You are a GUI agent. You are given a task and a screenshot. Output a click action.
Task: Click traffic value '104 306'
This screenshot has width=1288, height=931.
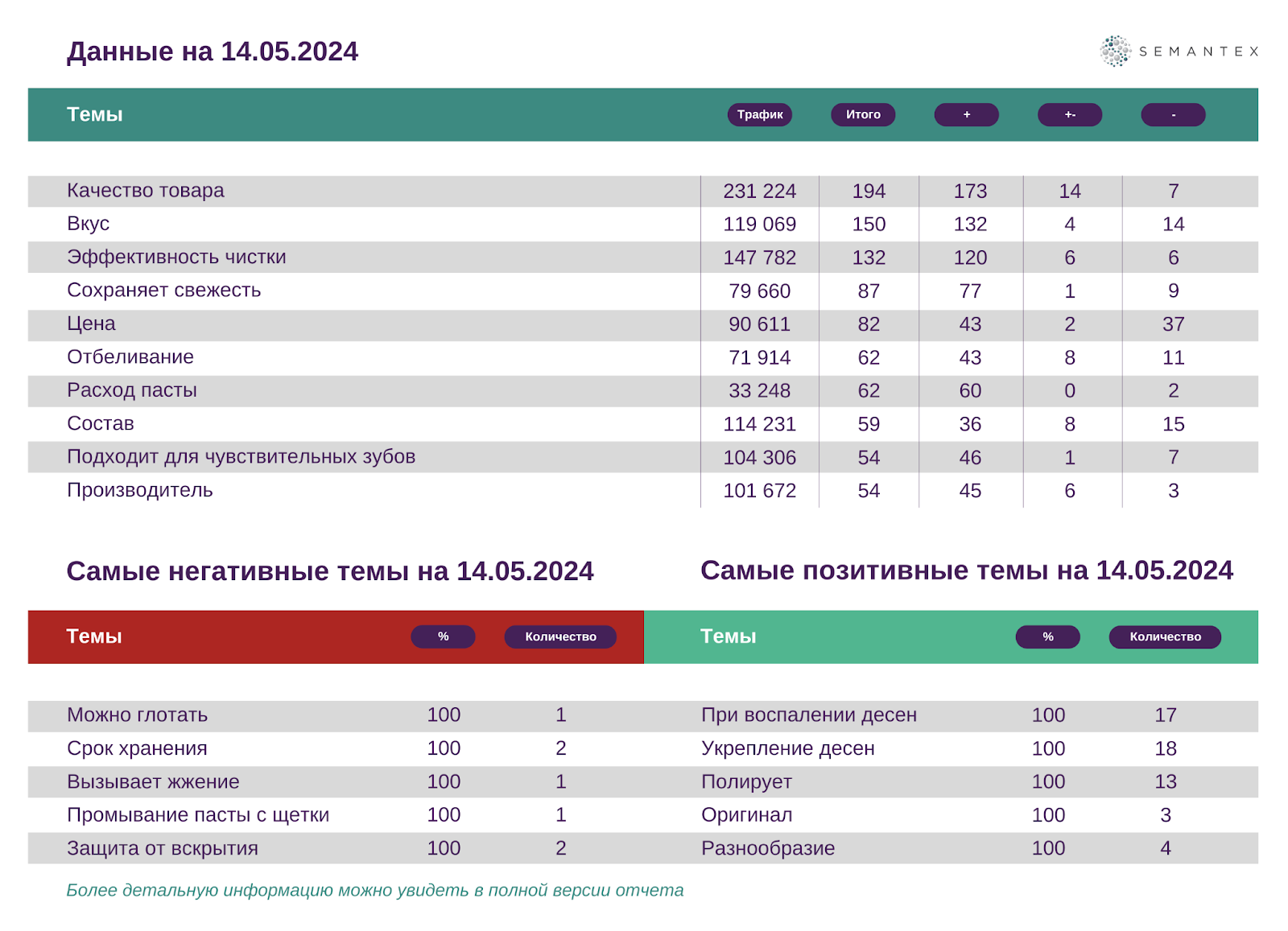759,458
